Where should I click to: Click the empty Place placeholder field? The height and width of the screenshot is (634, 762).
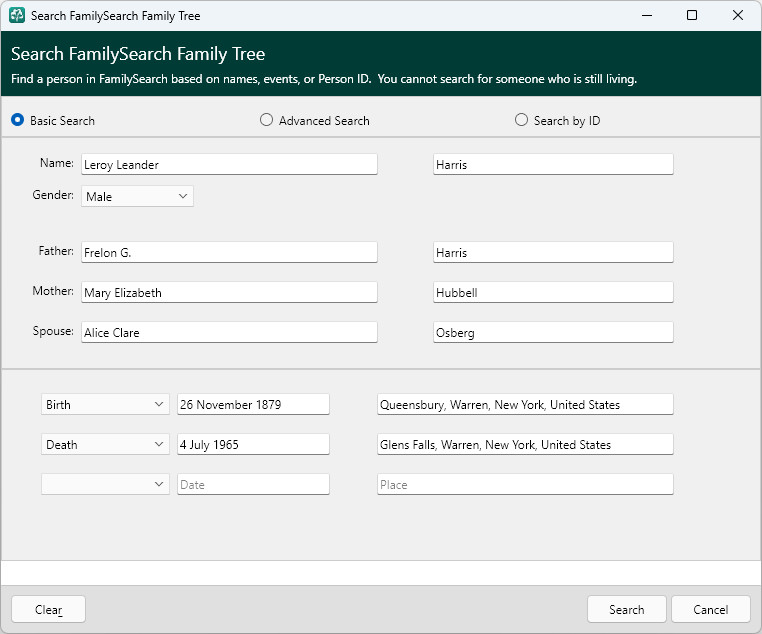525,484
